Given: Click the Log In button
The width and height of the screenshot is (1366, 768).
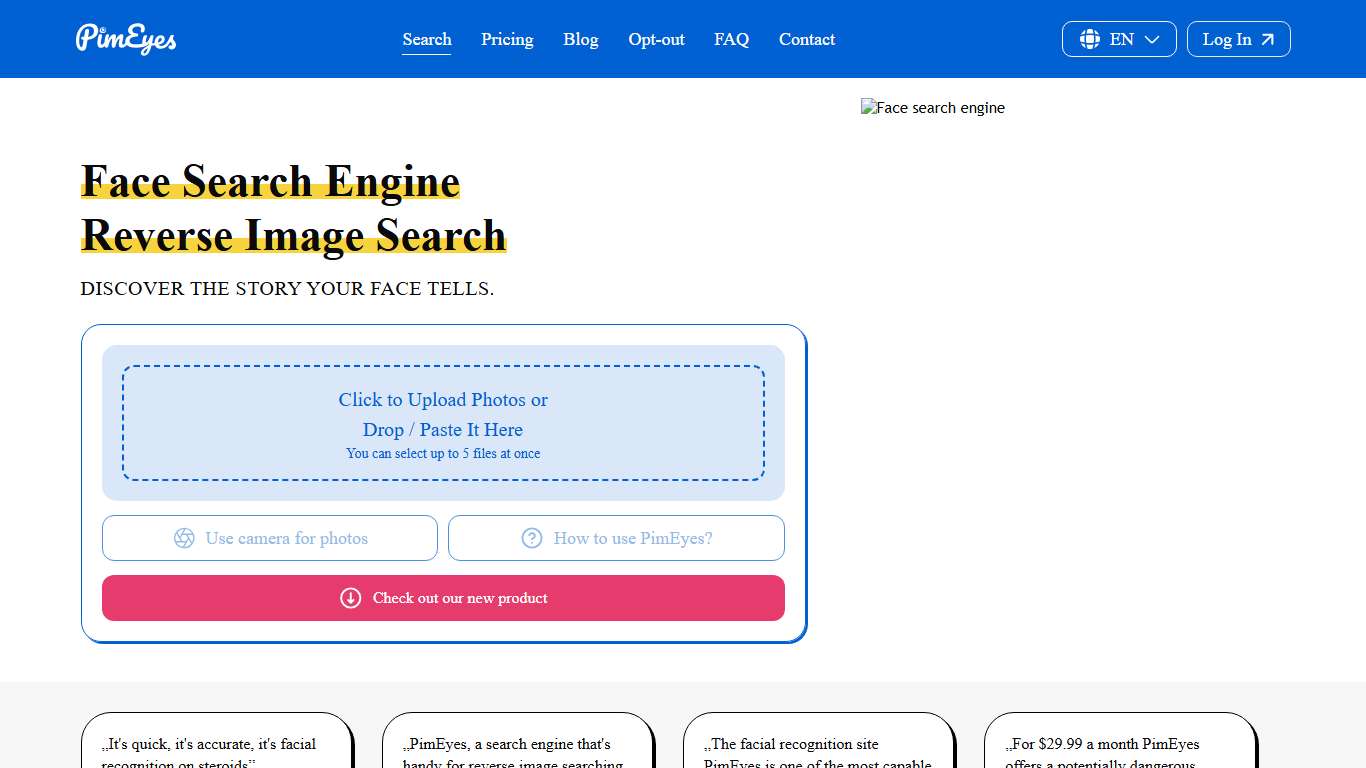Looking at the screenshot, I should coord(1238,39).
